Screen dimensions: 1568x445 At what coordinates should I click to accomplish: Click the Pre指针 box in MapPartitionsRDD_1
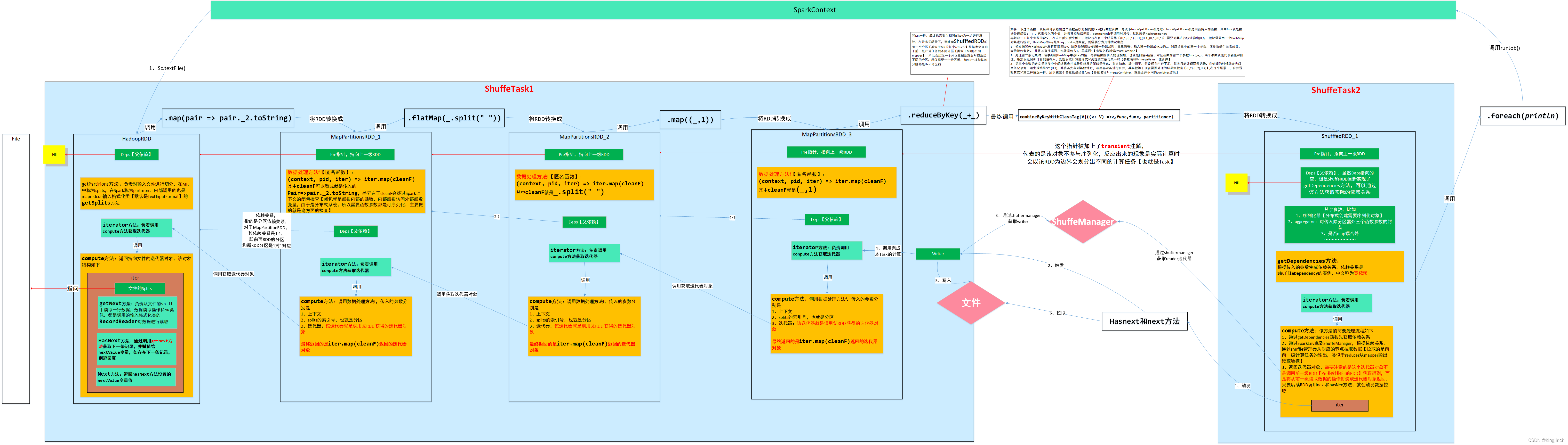coord(355,154)
